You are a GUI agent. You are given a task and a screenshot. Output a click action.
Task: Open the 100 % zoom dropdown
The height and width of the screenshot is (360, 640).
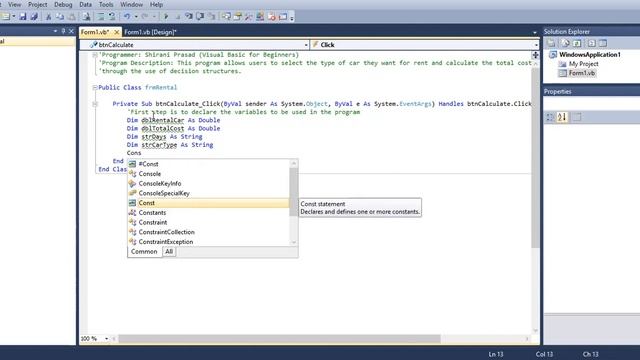pos(107,338)
